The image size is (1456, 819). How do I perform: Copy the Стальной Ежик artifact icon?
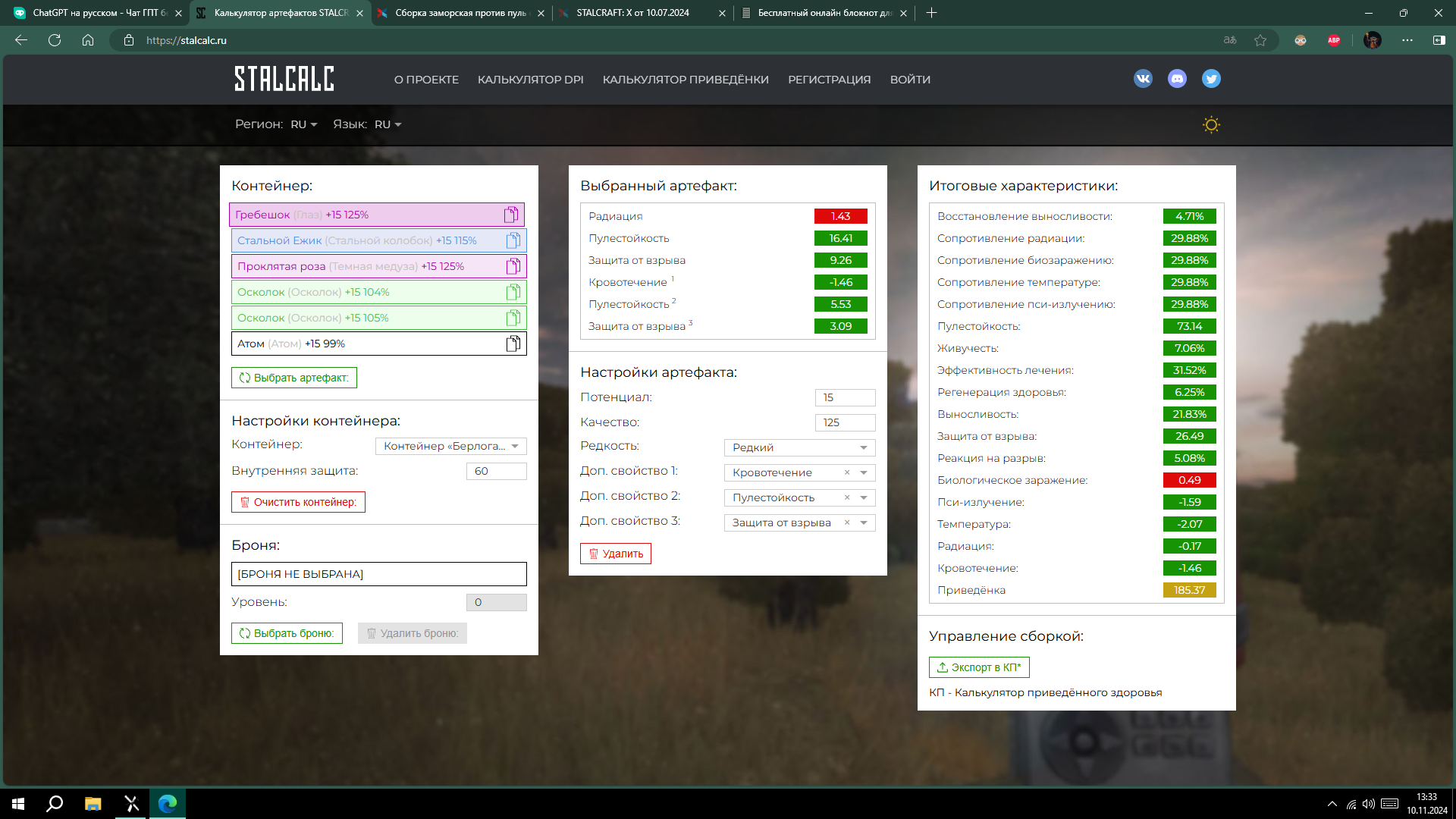point(513,240)
